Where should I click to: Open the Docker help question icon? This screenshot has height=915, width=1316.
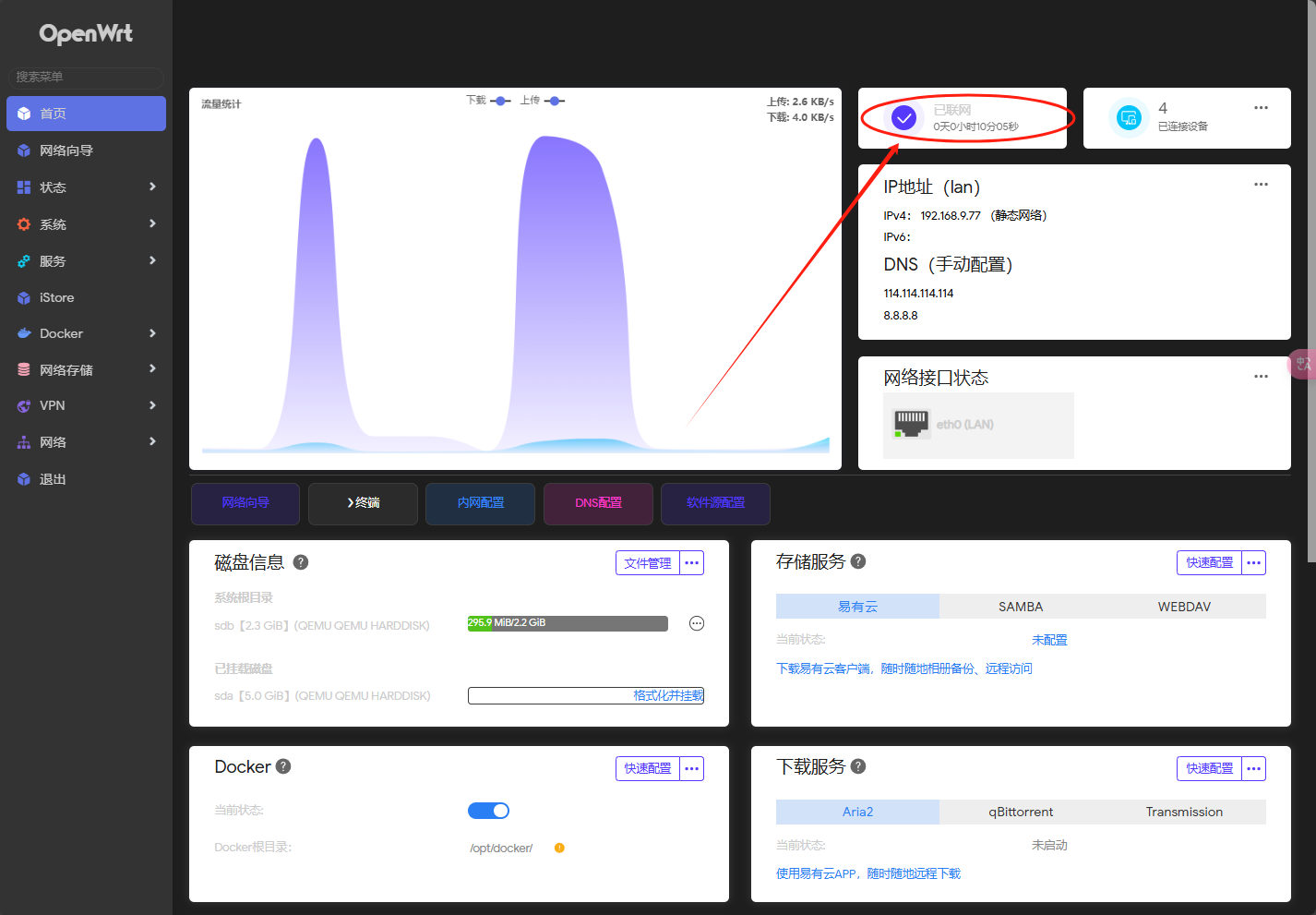tap(283, 765)
